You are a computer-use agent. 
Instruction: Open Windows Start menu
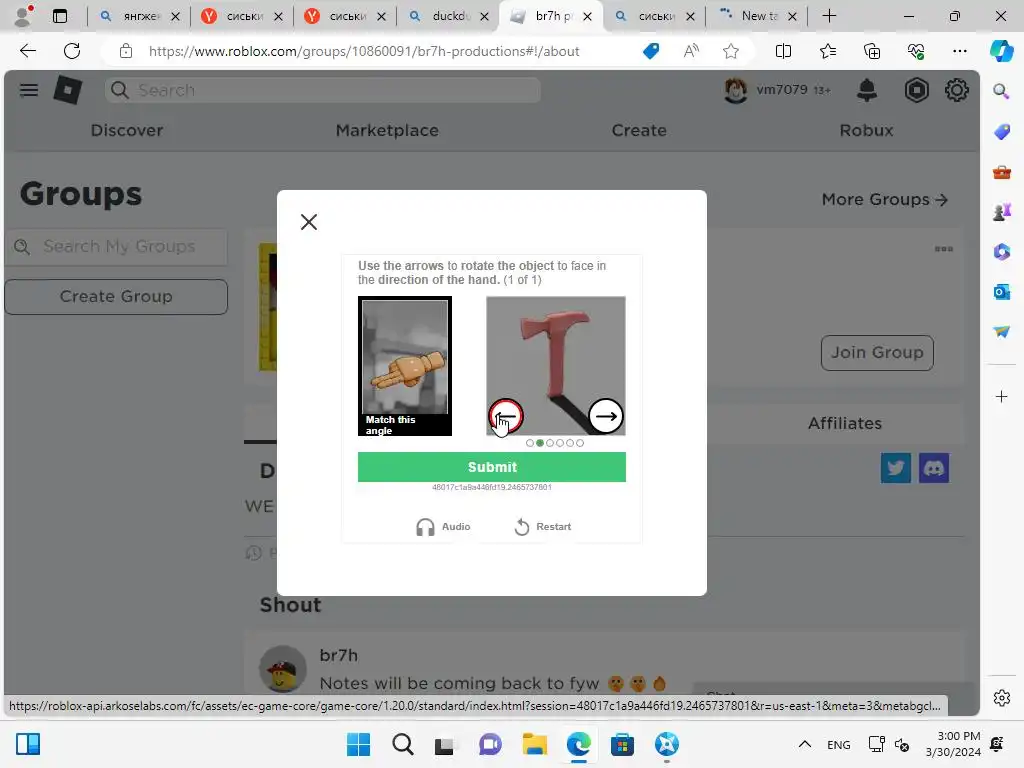coord(358,744)
